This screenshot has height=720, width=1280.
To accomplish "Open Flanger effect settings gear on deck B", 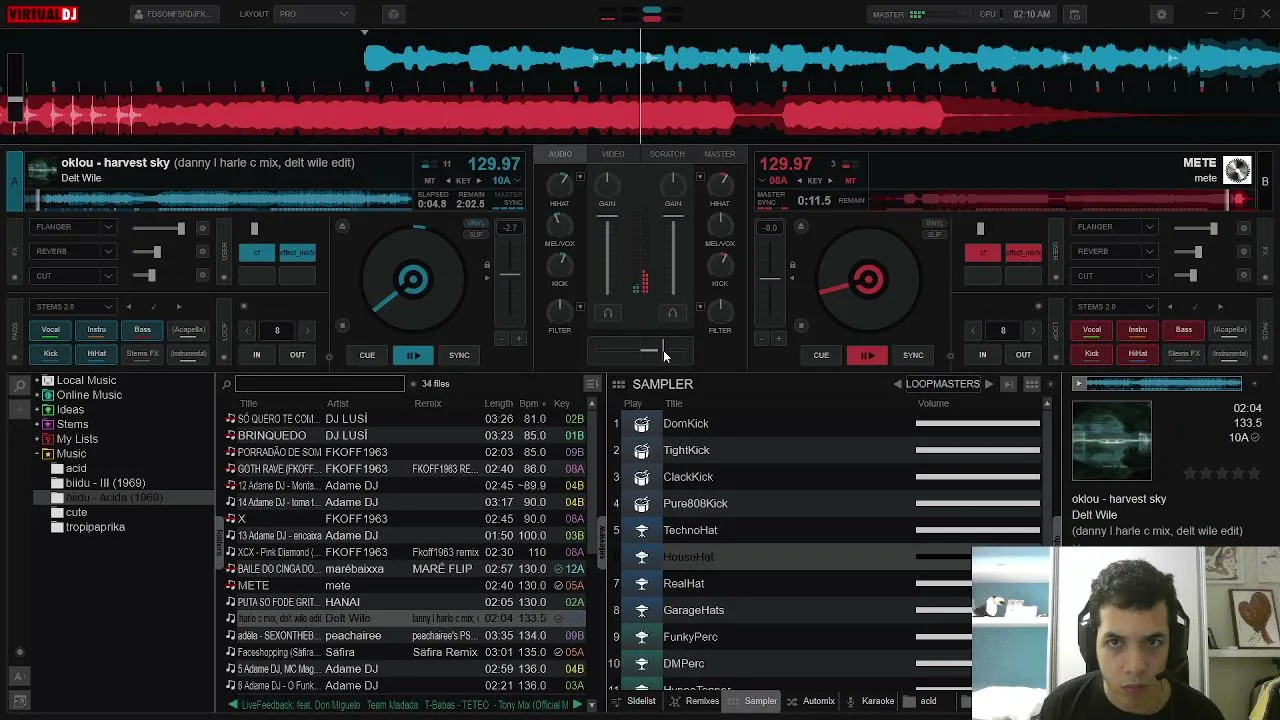I will (1243, 228).
